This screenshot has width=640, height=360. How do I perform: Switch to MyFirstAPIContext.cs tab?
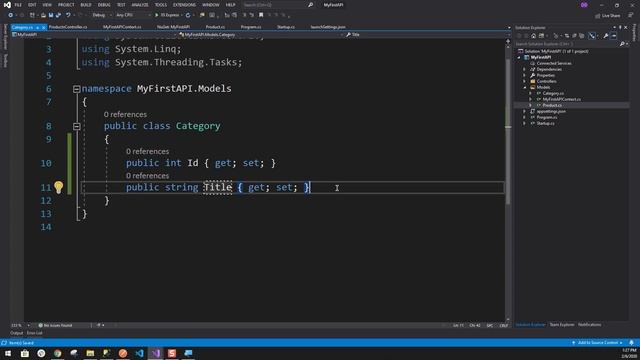(x=122, y=27)
